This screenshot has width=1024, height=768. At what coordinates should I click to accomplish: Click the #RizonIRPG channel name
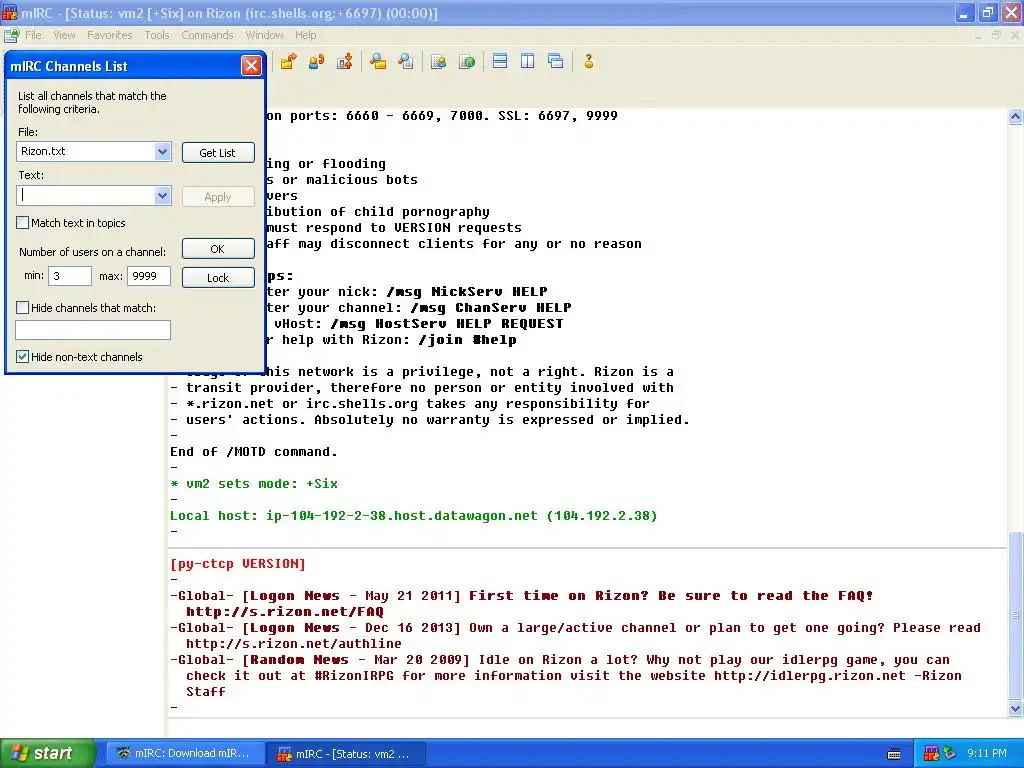click(354, 676)
